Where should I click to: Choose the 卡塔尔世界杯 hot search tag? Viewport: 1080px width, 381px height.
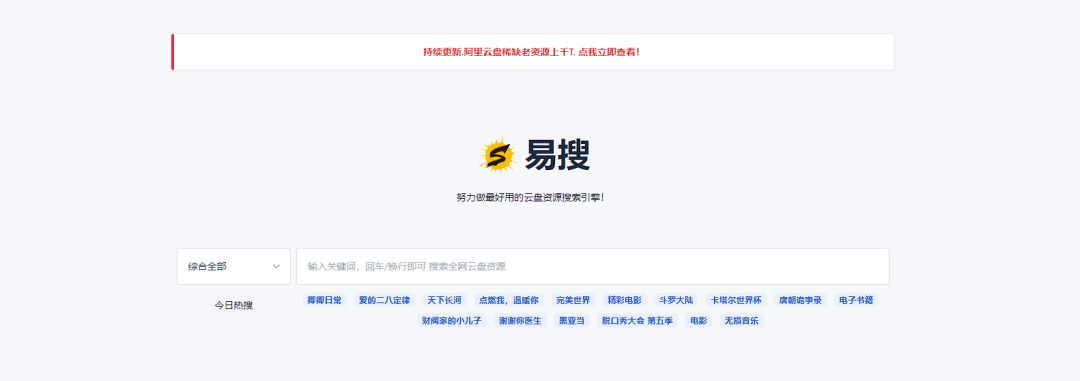coord(736,300)
